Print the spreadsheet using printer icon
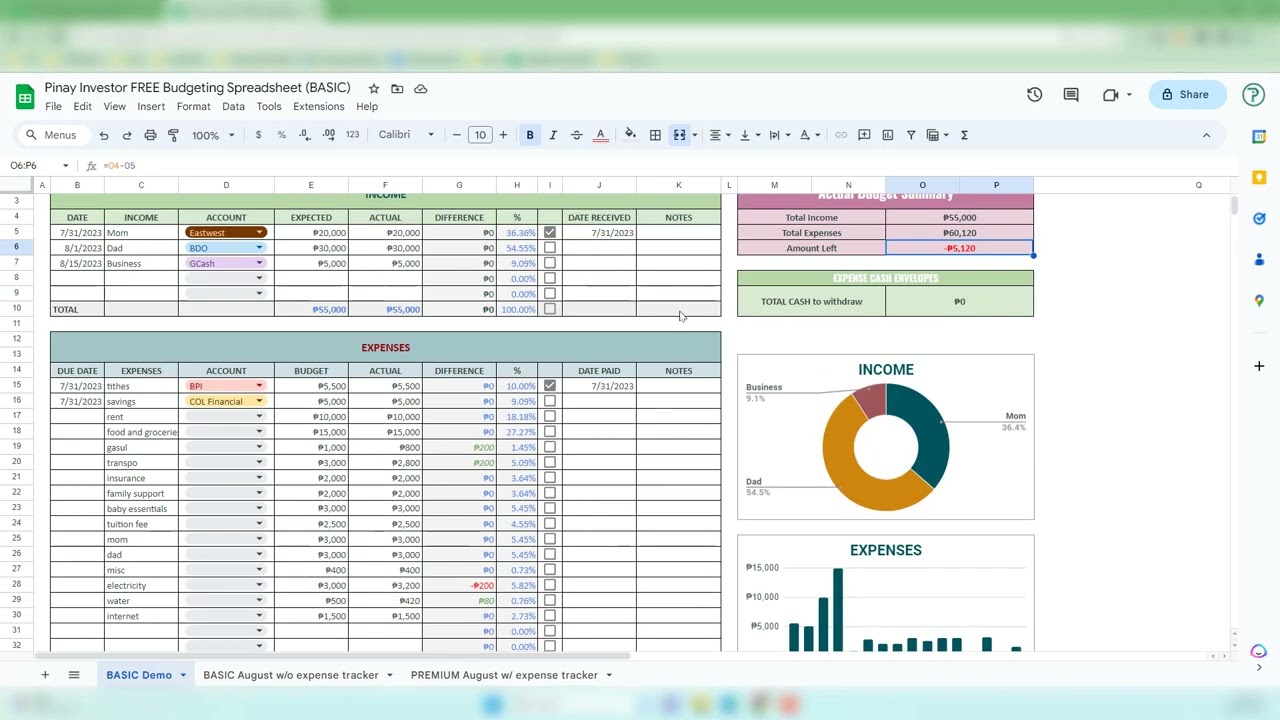The width and height of the screenshot is (1280, 720). 150,135
